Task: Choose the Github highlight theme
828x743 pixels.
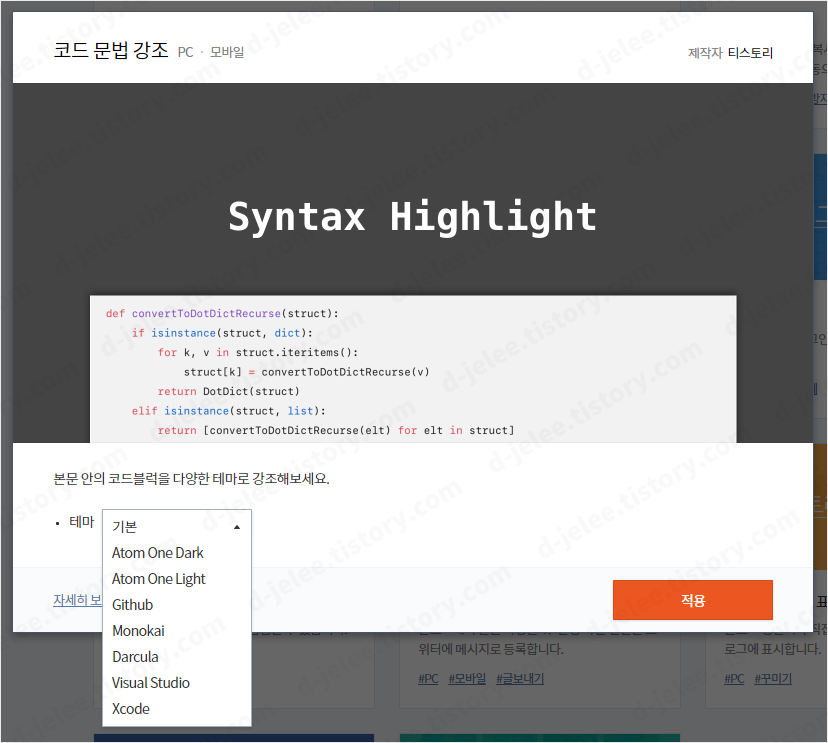Action: (x=132, y=604)
